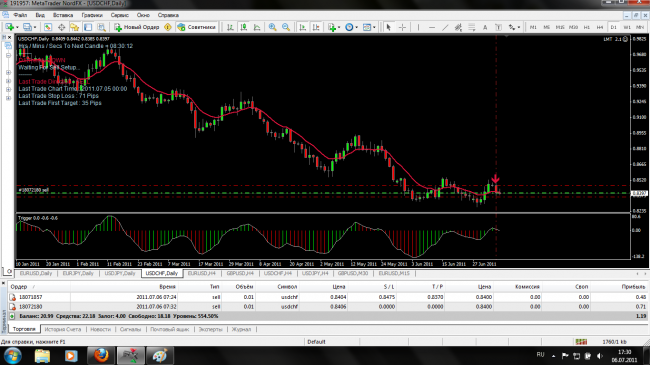Switch timeframe to M1
This screenshot has width=650, height=365.
[533, 27]
